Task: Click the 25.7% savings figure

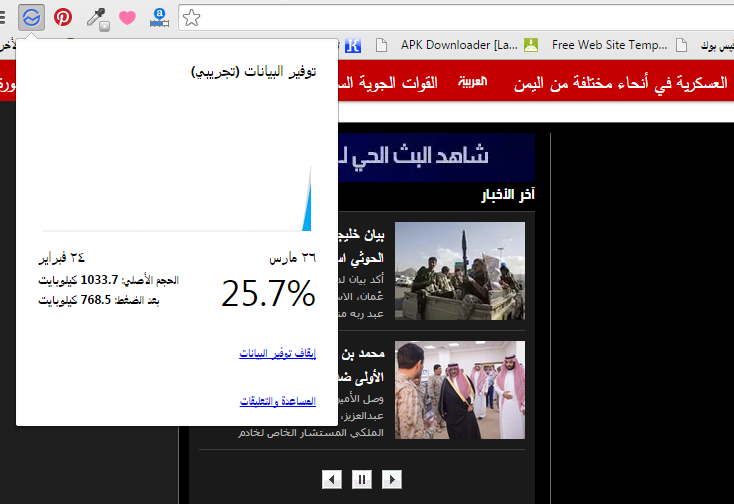Action: click(x=268, y=294)
